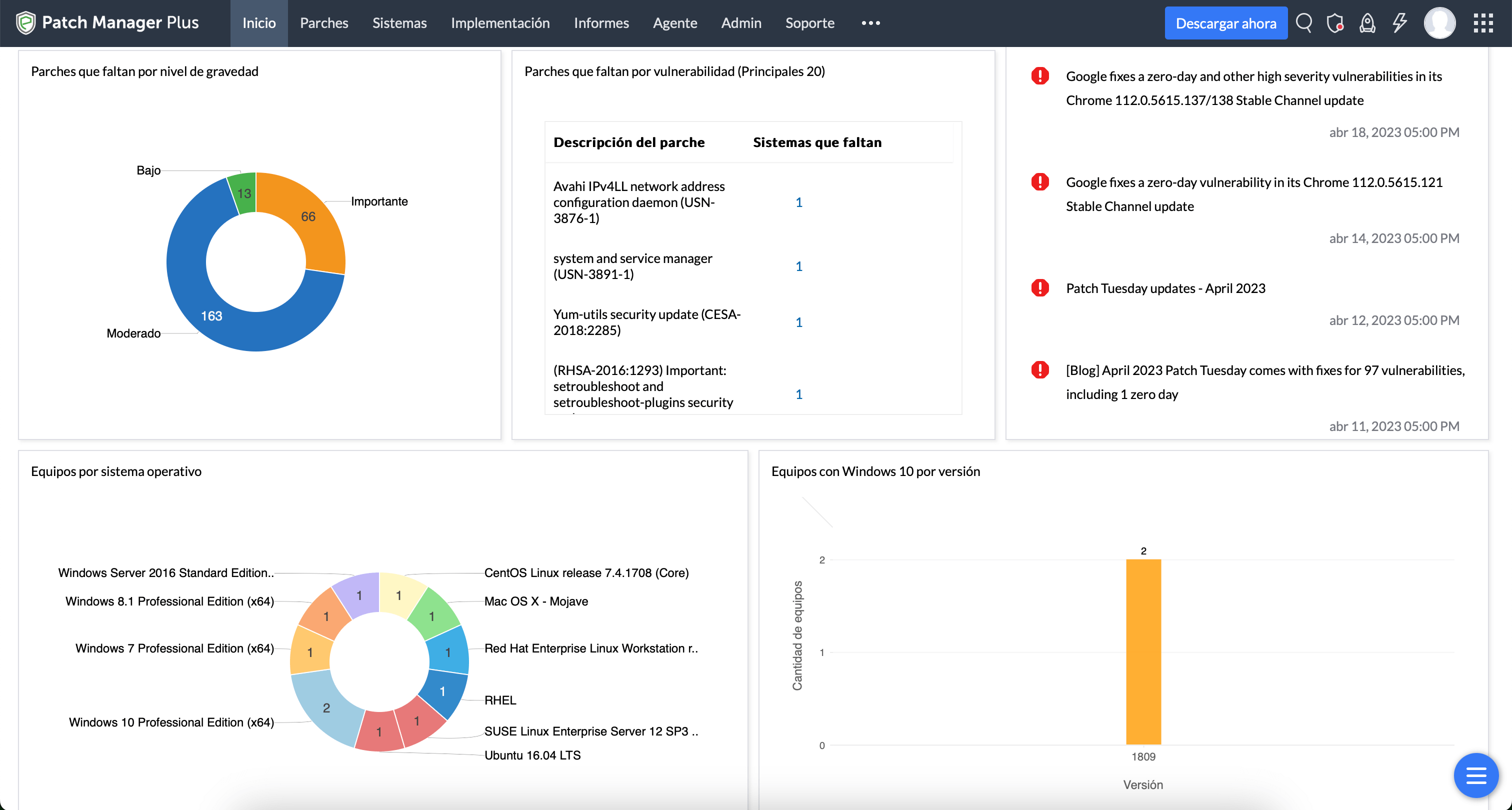Click missing systems count for Yum-utils security update

pos(798,322)
